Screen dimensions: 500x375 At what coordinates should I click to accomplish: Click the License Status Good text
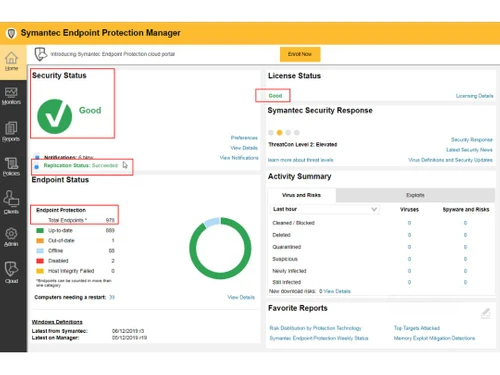(275, 96)
